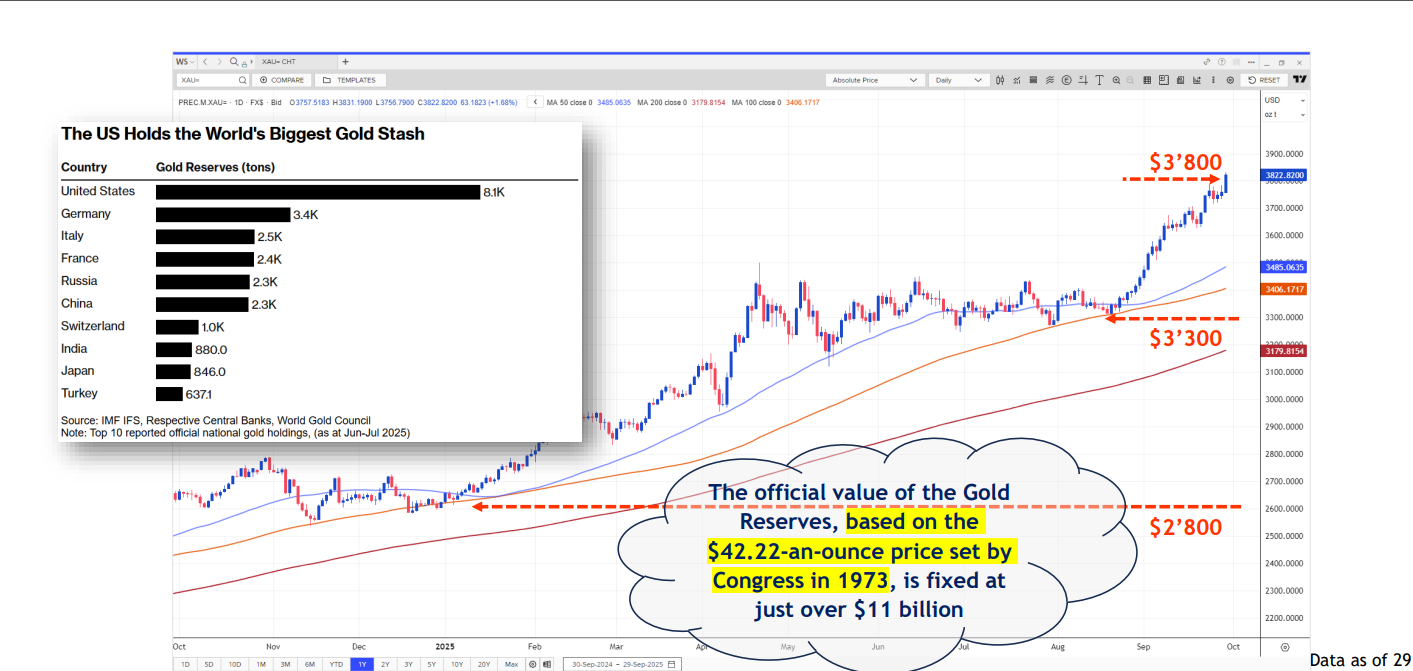This screenshot has width=1413, height=671.
Task: Select the 5Y time range
Action: [x=432, y=664]
